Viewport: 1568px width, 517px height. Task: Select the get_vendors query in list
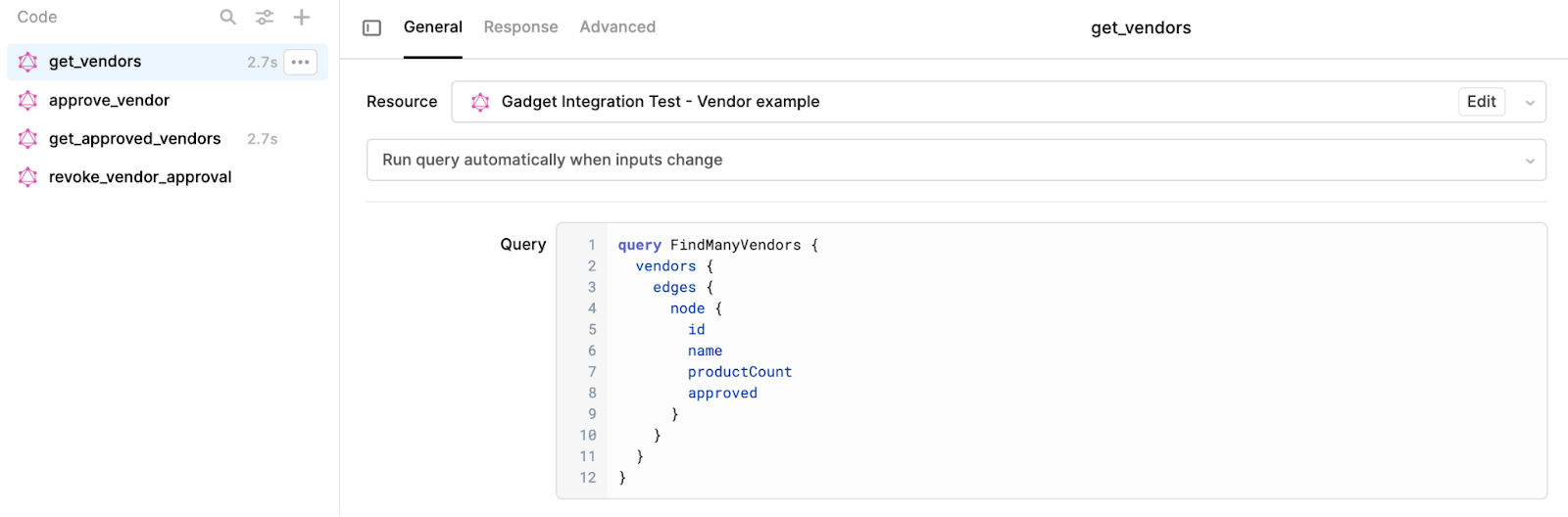pyautogui.click(x=95, y=62)
